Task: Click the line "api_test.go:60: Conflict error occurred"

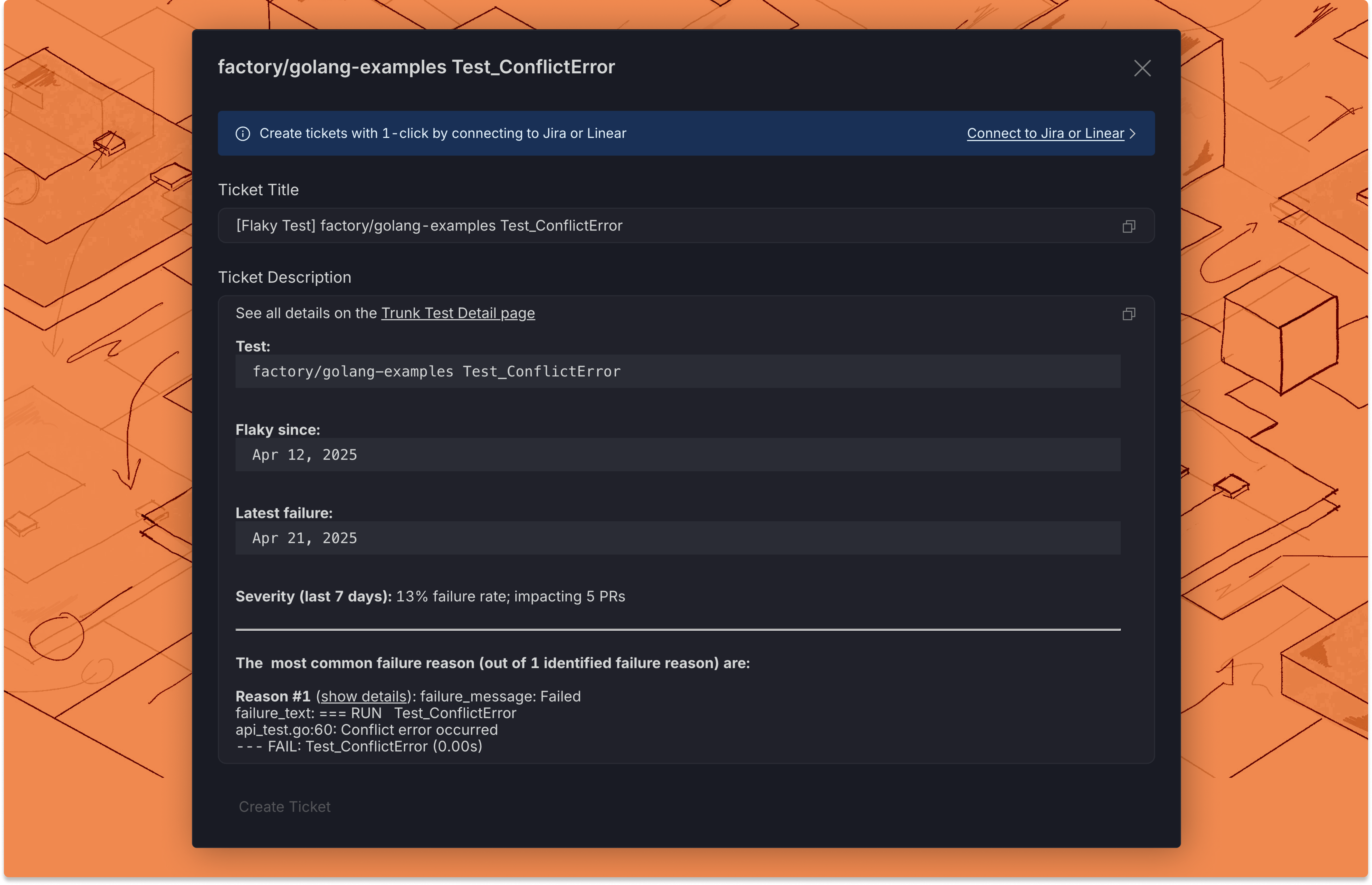Action: tap(367, 730)
